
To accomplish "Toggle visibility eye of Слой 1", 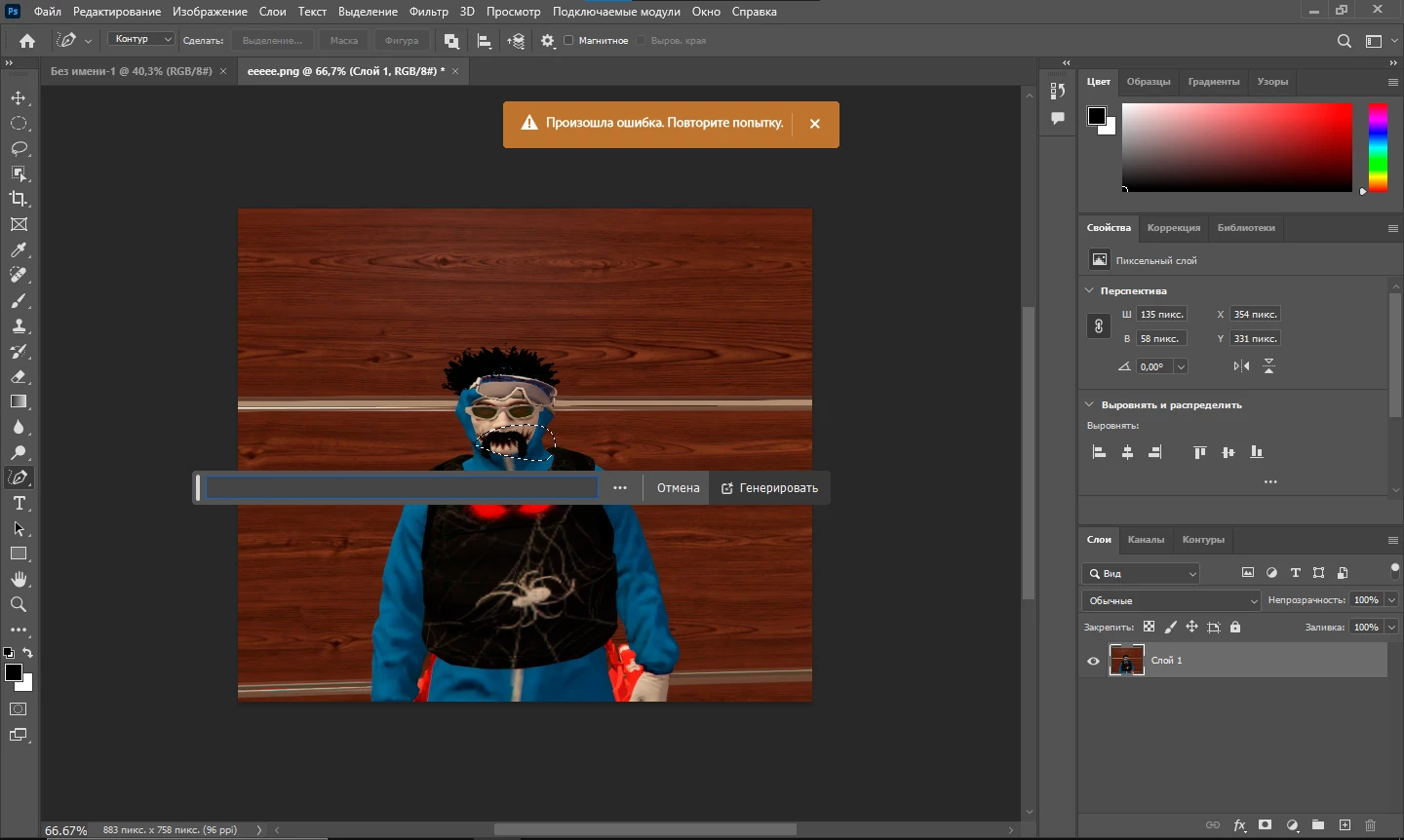I will [1093, 661].
